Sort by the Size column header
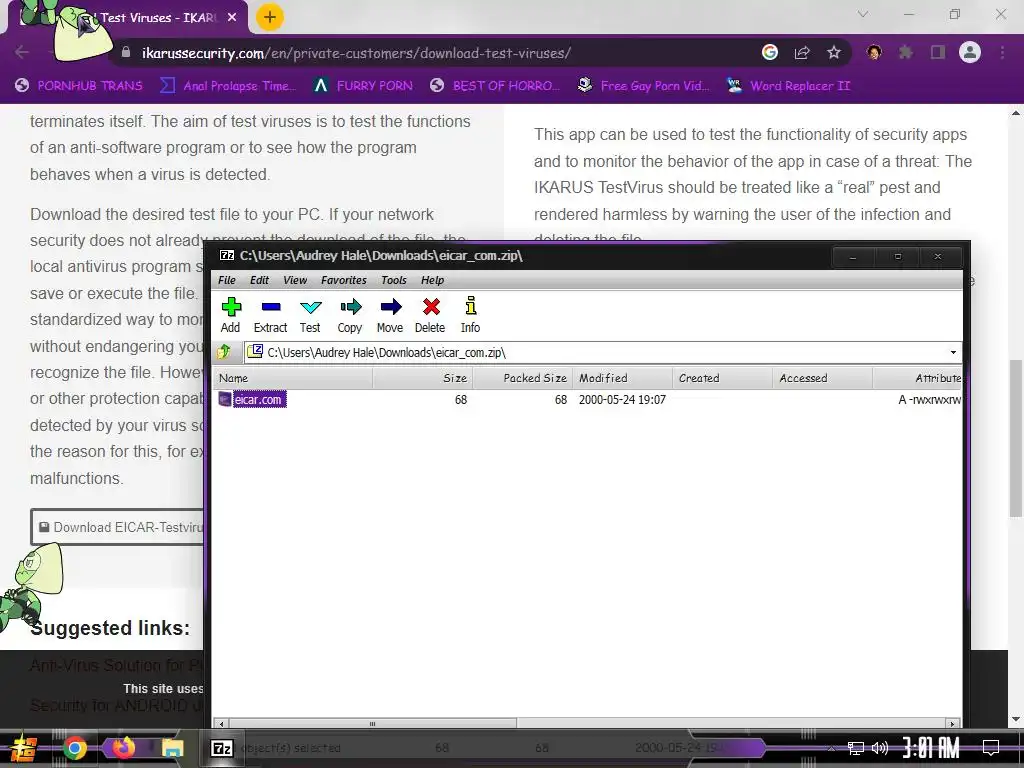The height and width of the screenshot is (768, 1024). (423, 378)
